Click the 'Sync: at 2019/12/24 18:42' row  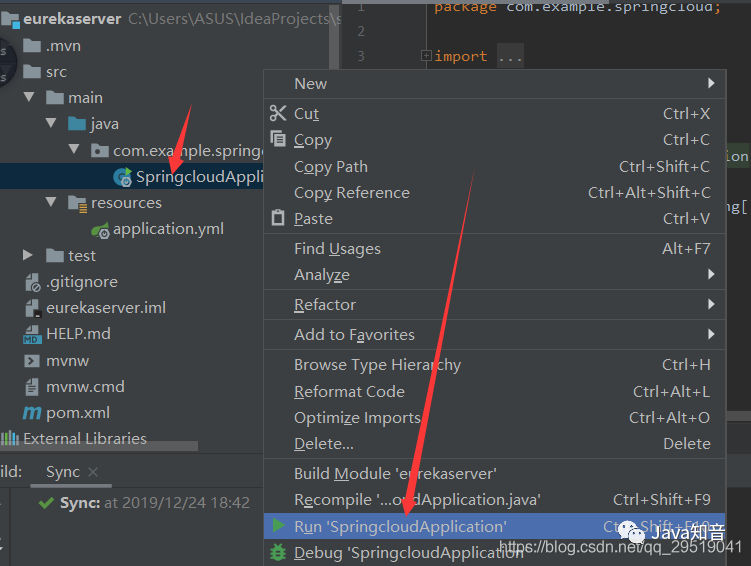[144, 503]
